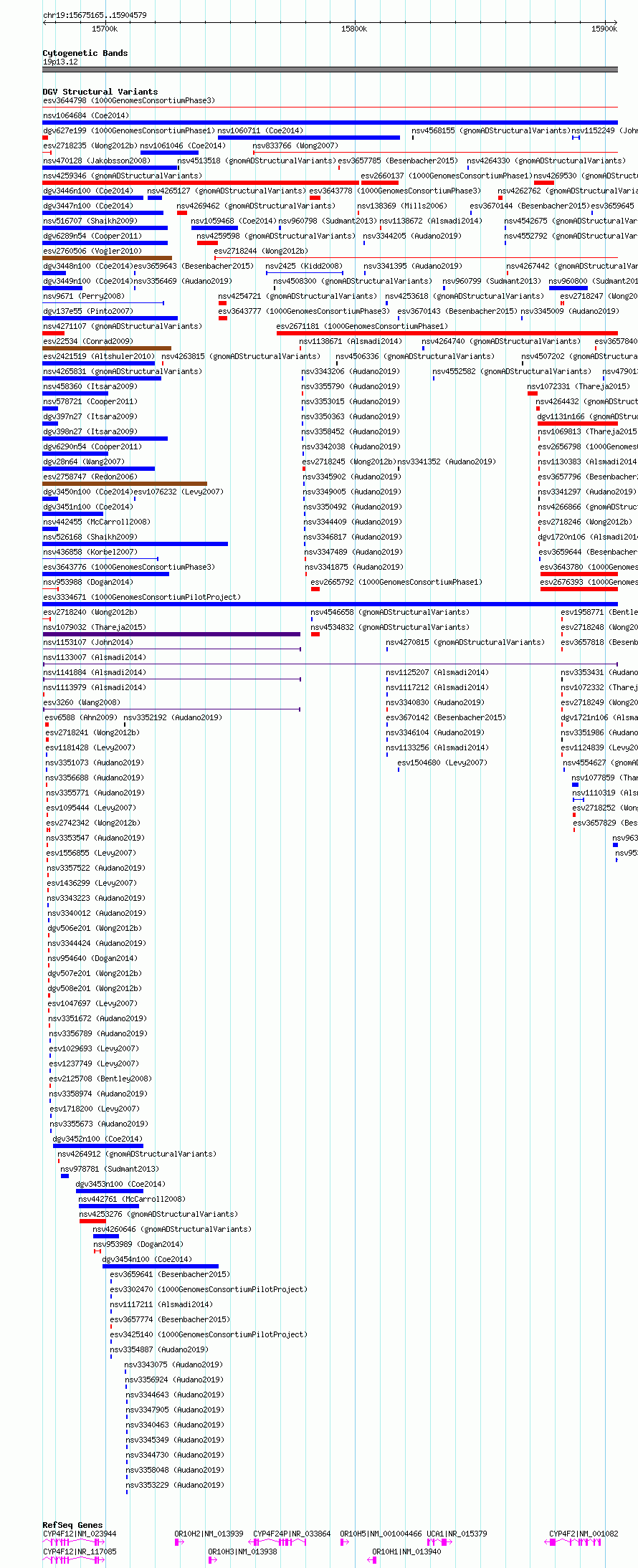Open nsv978781 (Sudmant2013) variant

click(x=110, y=1169)
